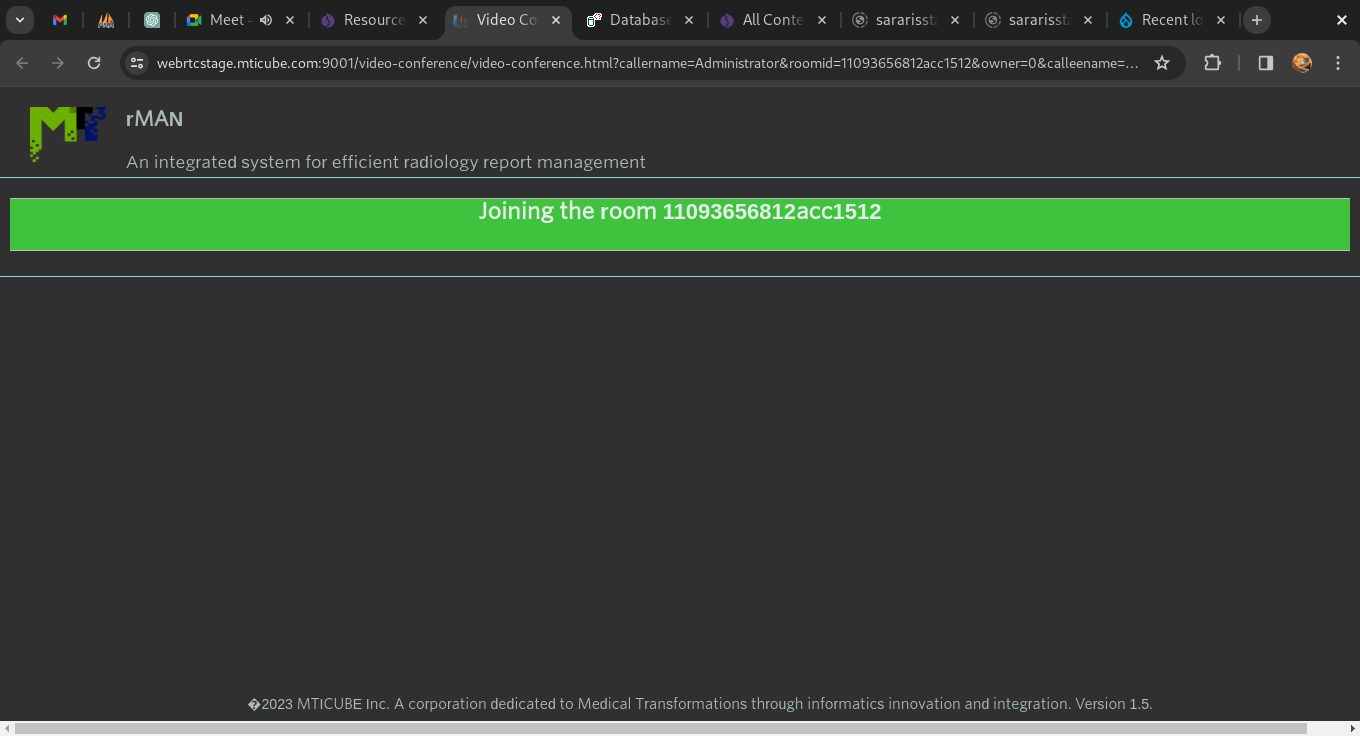Reload the current page

click(x=94, y=63)
